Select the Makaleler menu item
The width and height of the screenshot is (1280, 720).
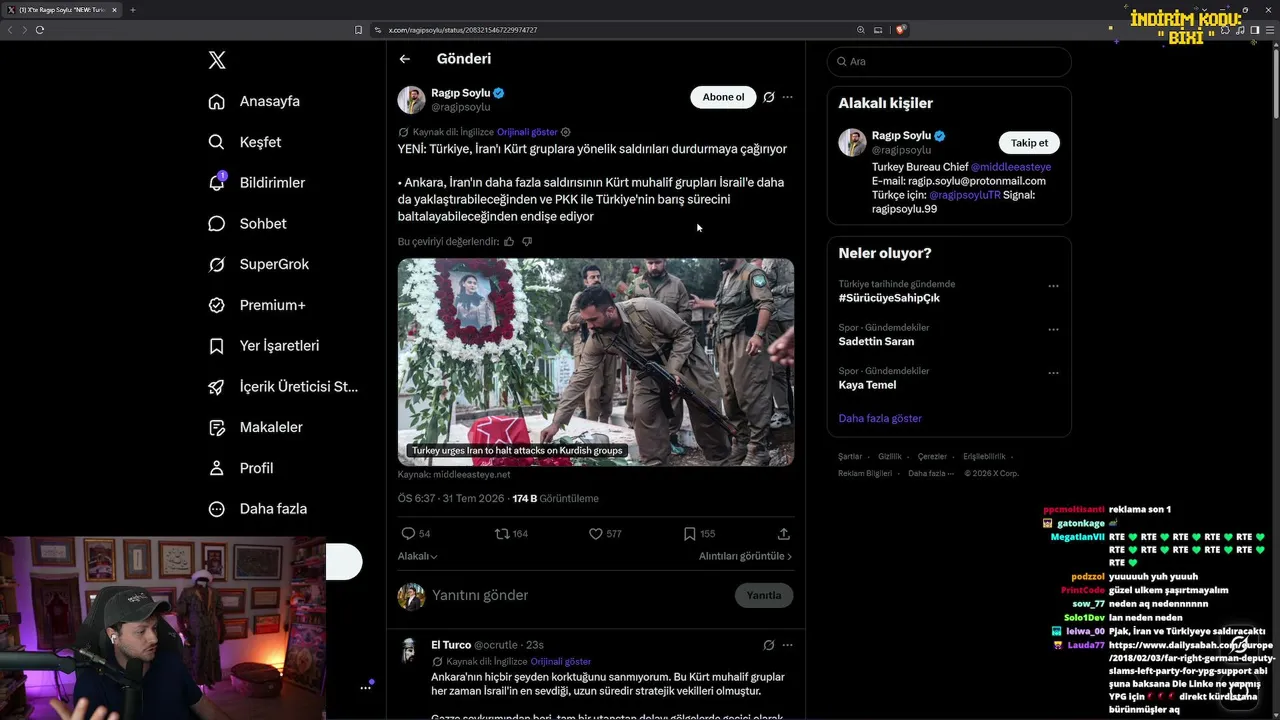(271, 427)
